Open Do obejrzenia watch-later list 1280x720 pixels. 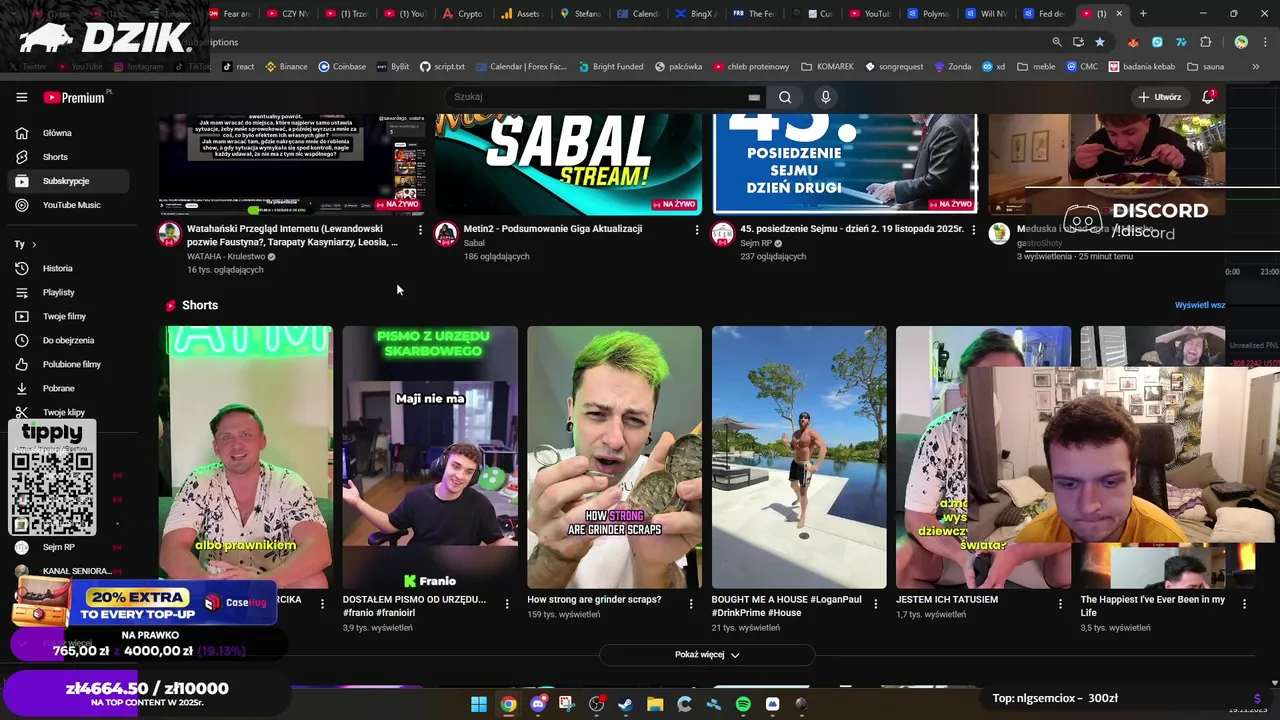pos(68,340)
